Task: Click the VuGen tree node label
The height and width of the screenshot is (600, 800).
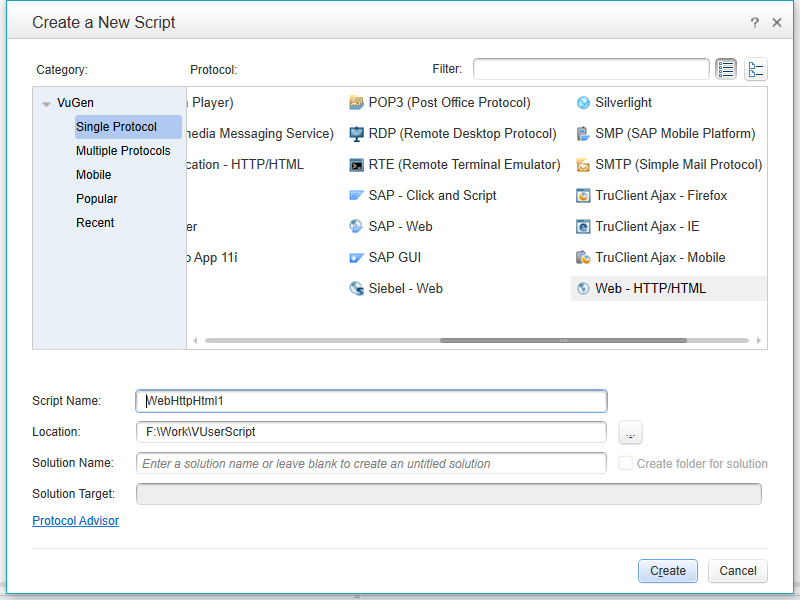Action: click(76, 103)
